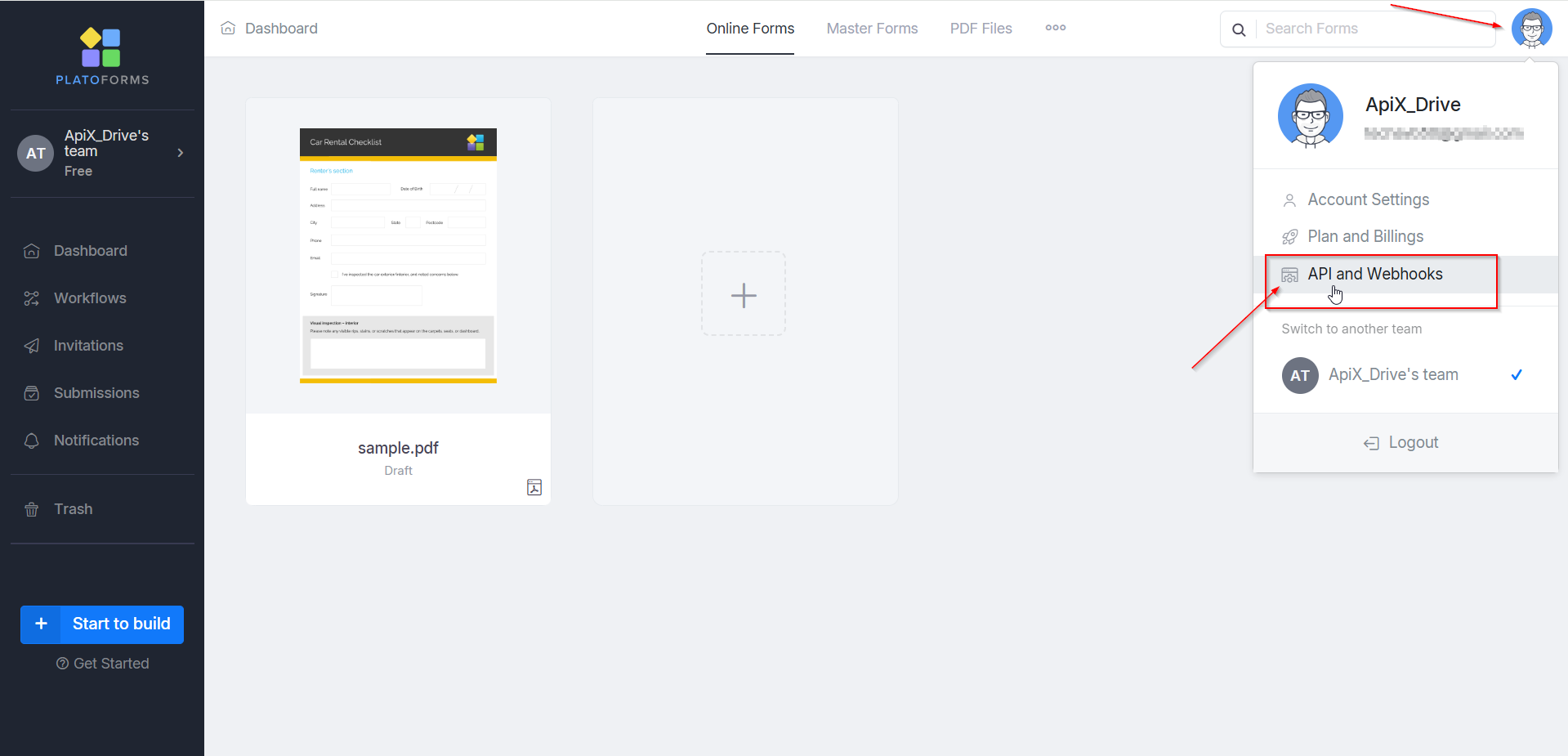Click the ApiX_Drive profile name

(x=1413, y=105)
